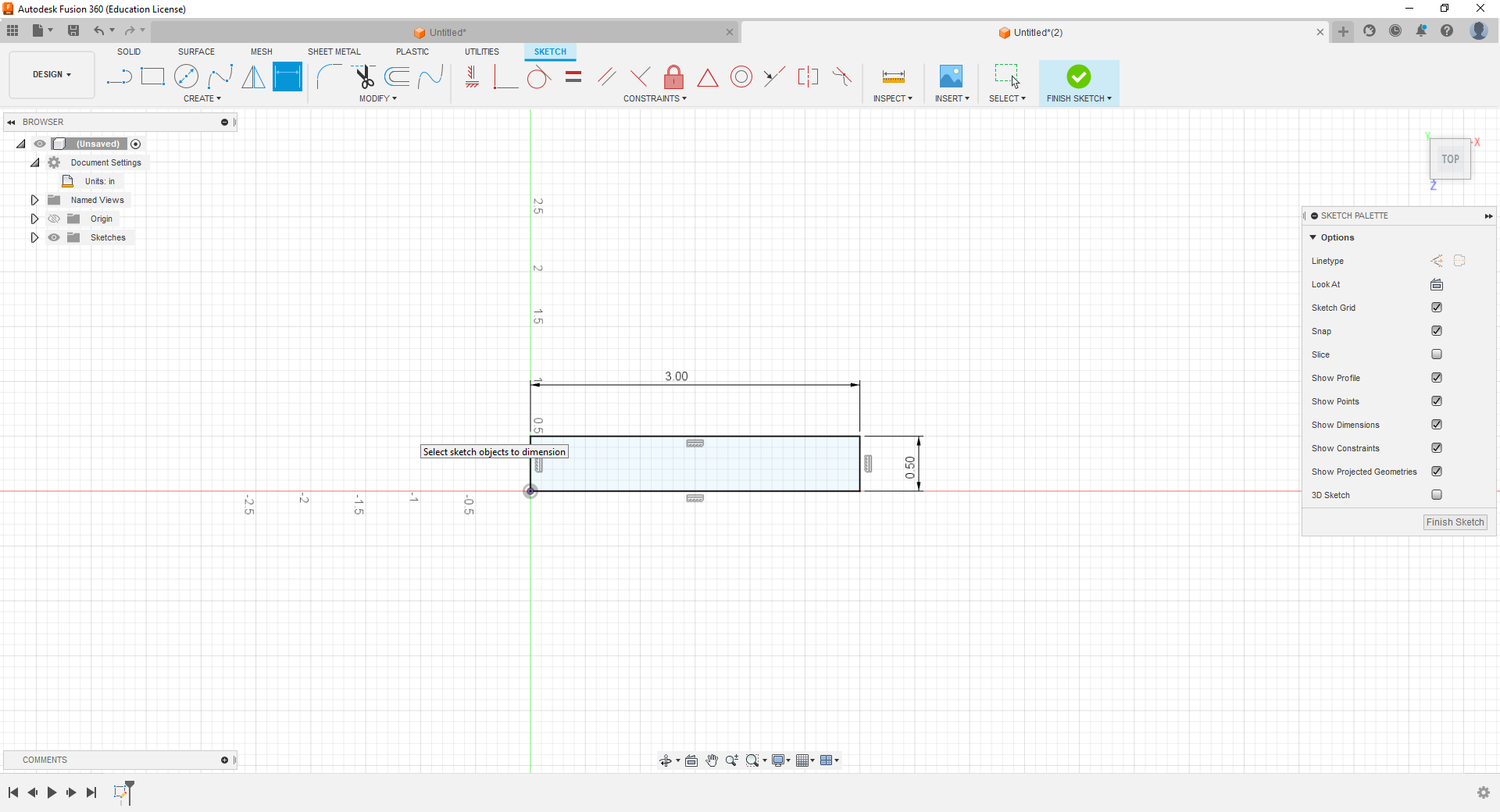Image resolution: width=1500 pixels, height=812 pixels.
Task: Click the Look At icon in palette
Action: coord(1437,284)
